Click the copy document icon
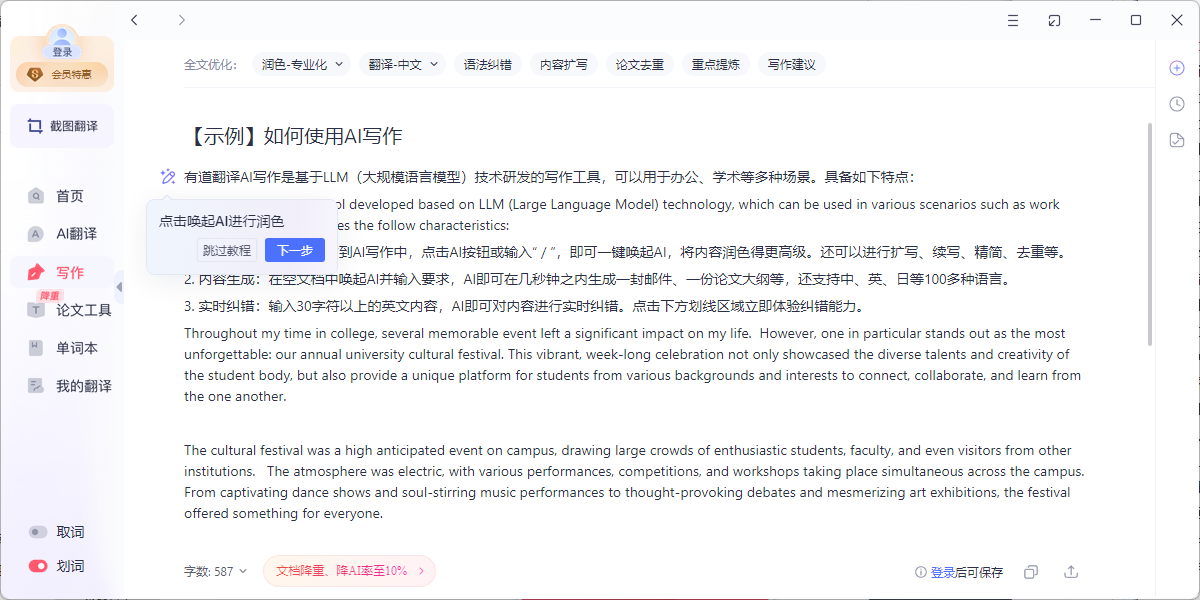 pyautogui.click(x=1031, y=572)
